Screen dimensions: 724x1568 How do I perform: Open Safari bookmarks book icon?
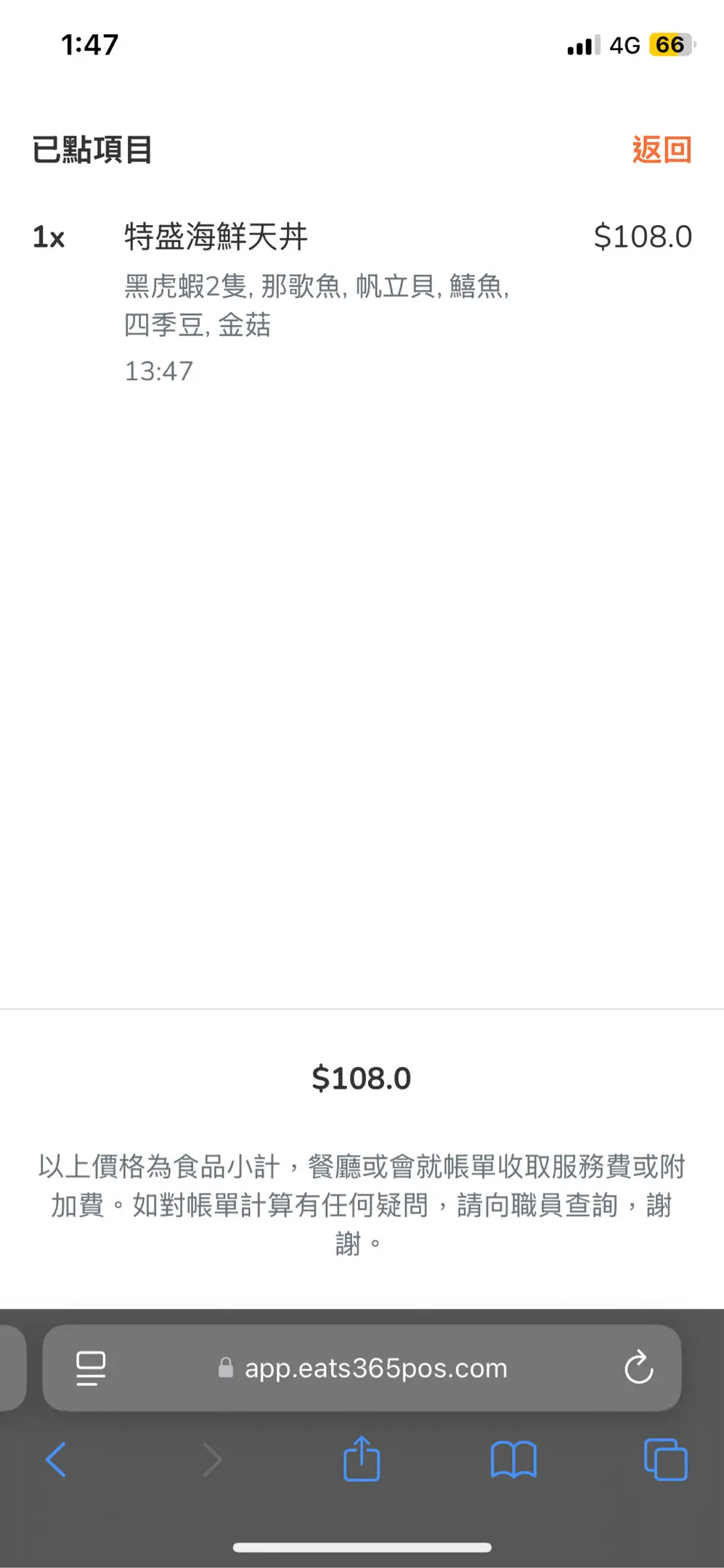(x=513, y=1459)
